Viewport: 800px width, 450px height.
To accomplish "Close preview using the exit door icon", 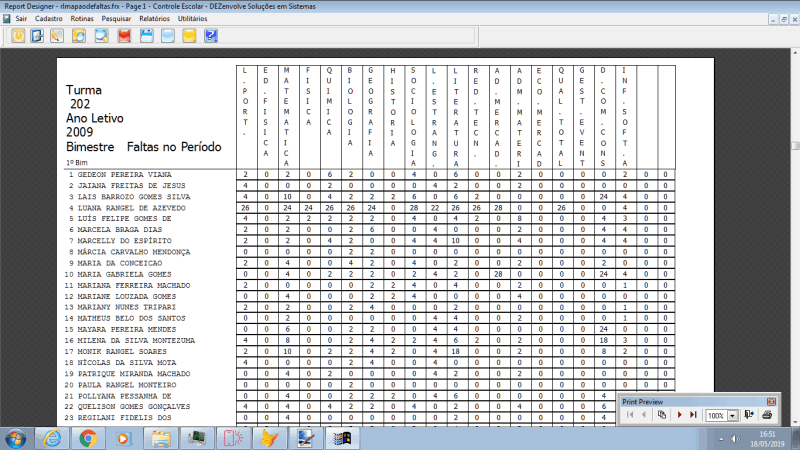I will pos(750,414).
